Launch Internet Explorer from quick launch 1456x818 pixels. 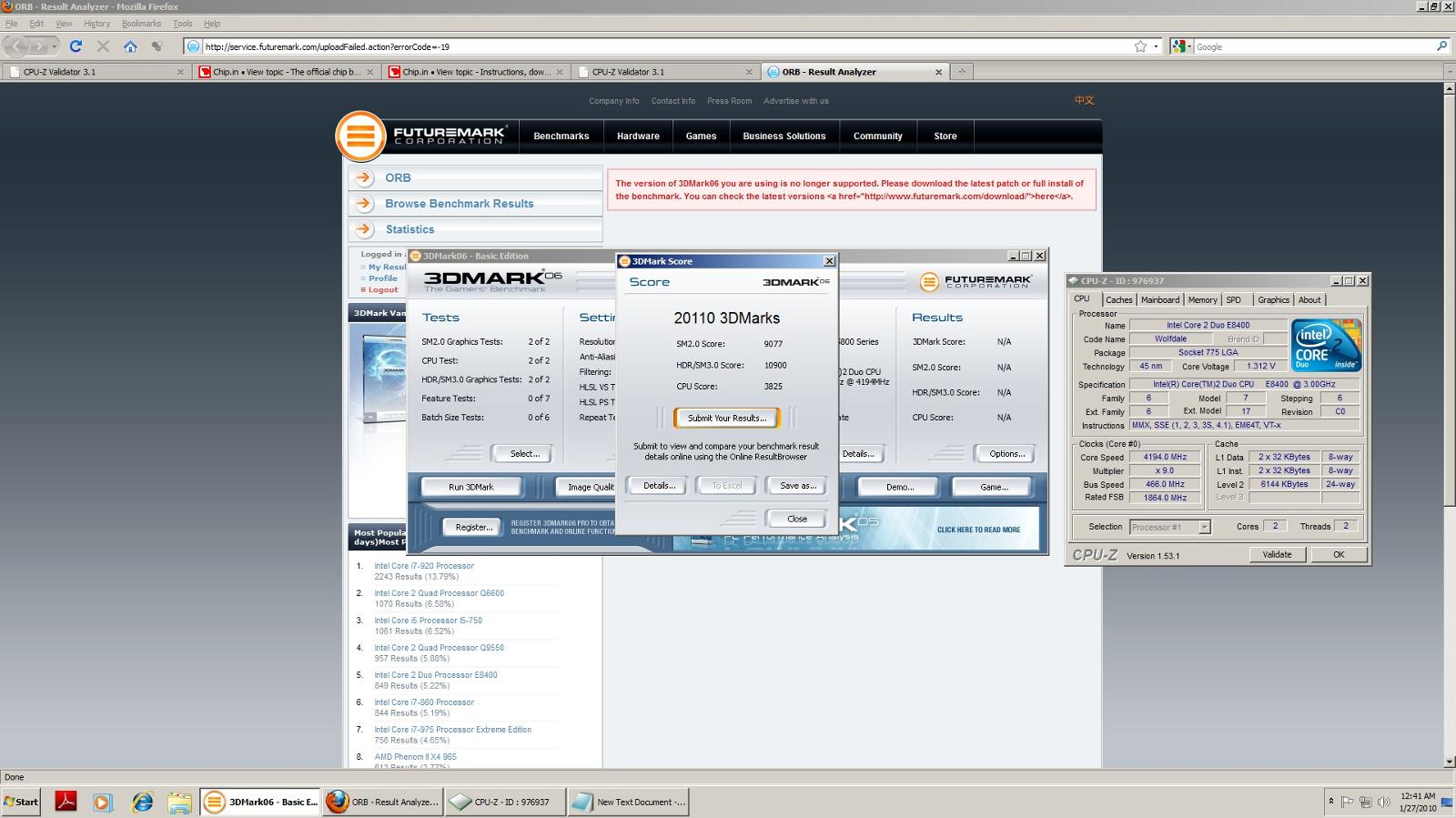tap(142, 802)
